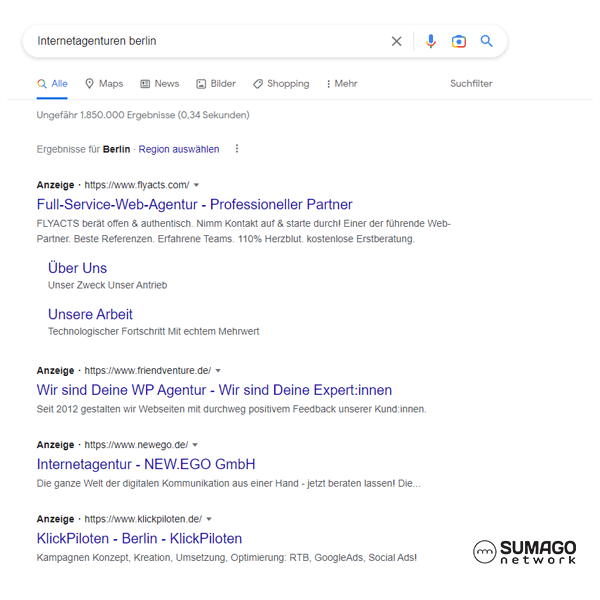Viewport: 600px width, 600px height.
Task: Click the https://www.newego.de/ URL text
Action: 136,445
